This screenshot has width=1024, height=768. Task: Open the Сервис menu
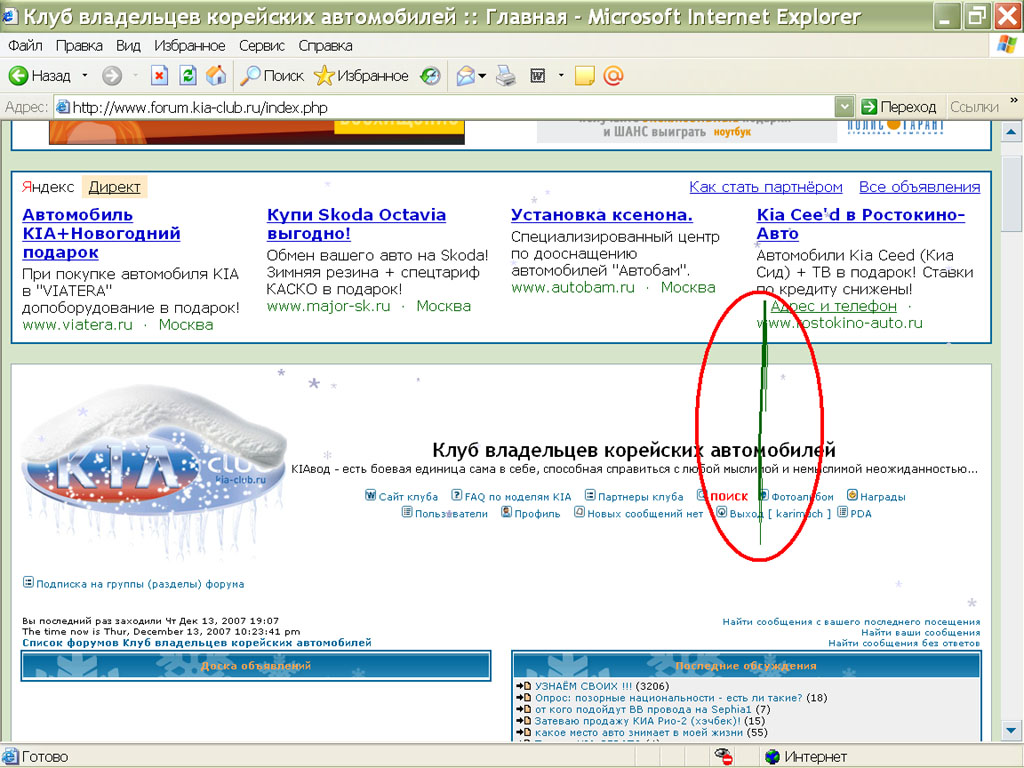click(x=262, y=46)
